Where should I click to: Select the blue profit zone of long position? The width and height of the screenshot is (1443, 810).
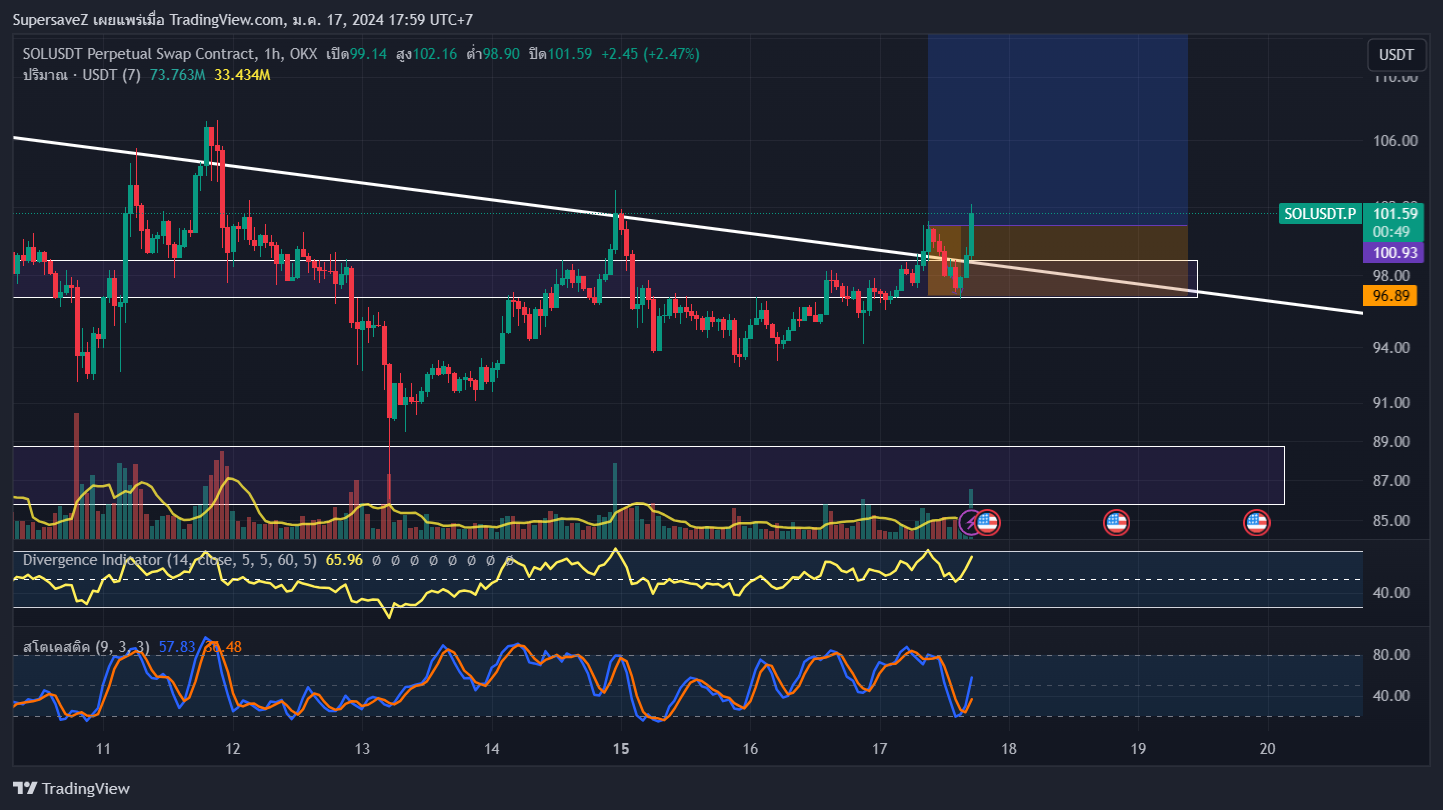[1057, 129]
